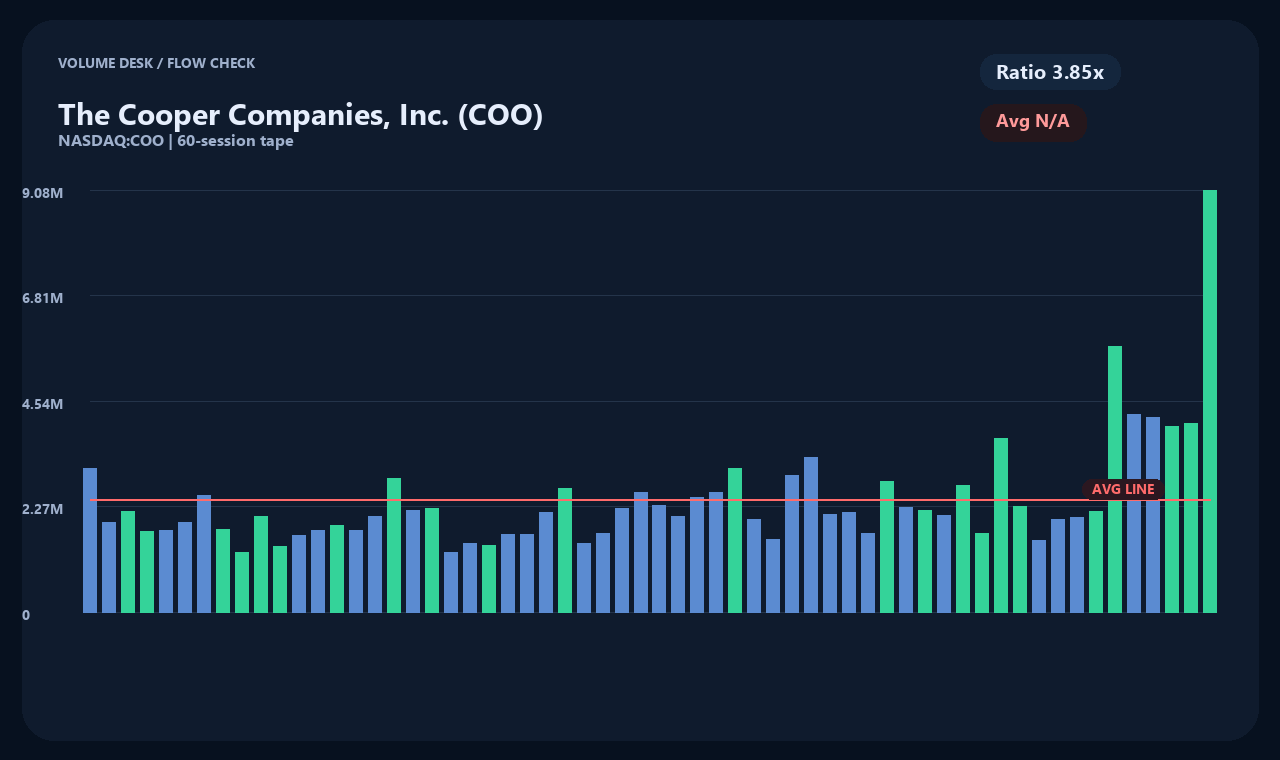Image resolution: width=1280 pixels, height=760 pixels.
Task: Click the 6.81M axis label
Action: (x=43, y=298)
